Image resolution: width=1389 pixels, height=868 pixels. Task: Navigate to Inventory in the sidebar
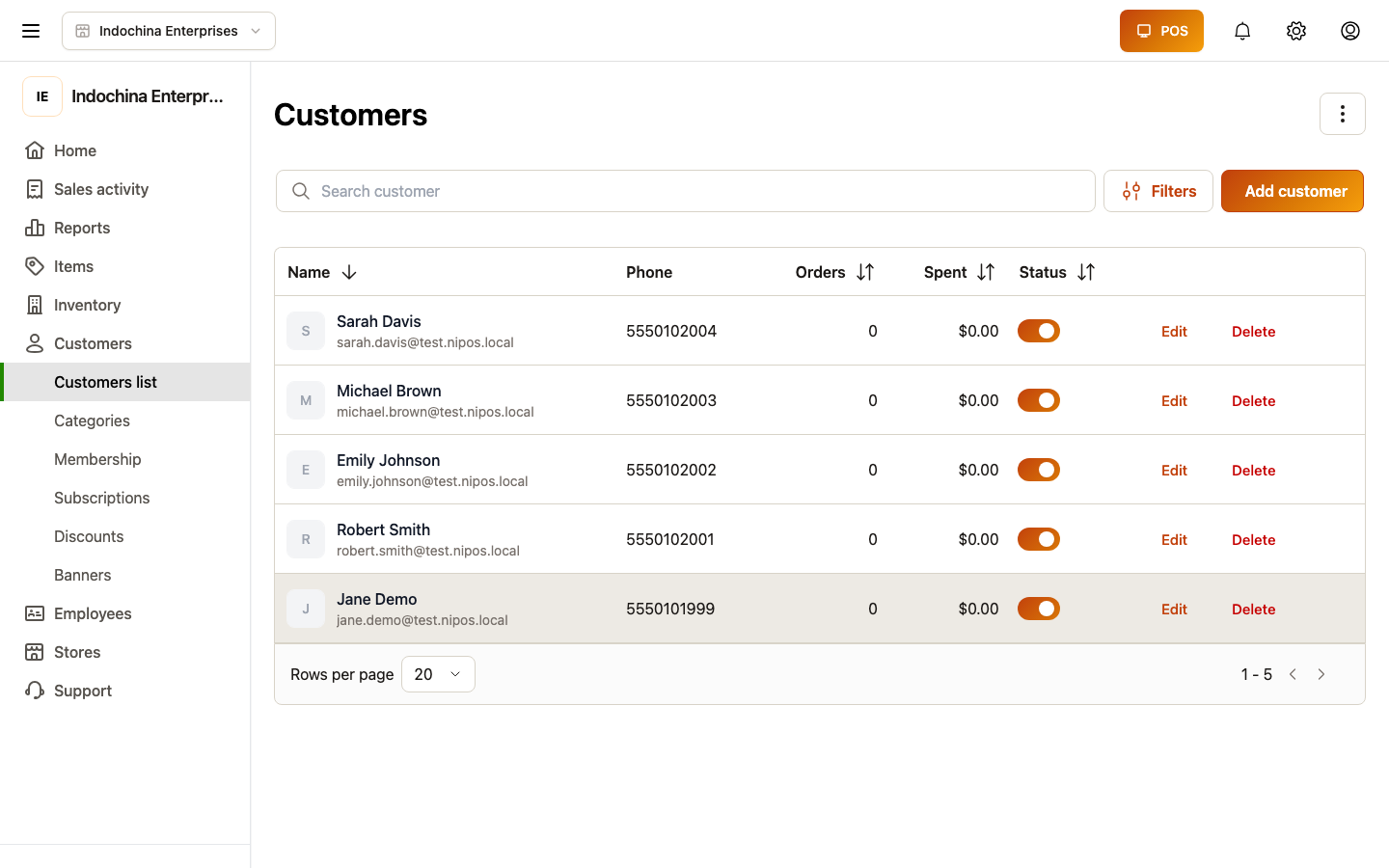[125, 305]
